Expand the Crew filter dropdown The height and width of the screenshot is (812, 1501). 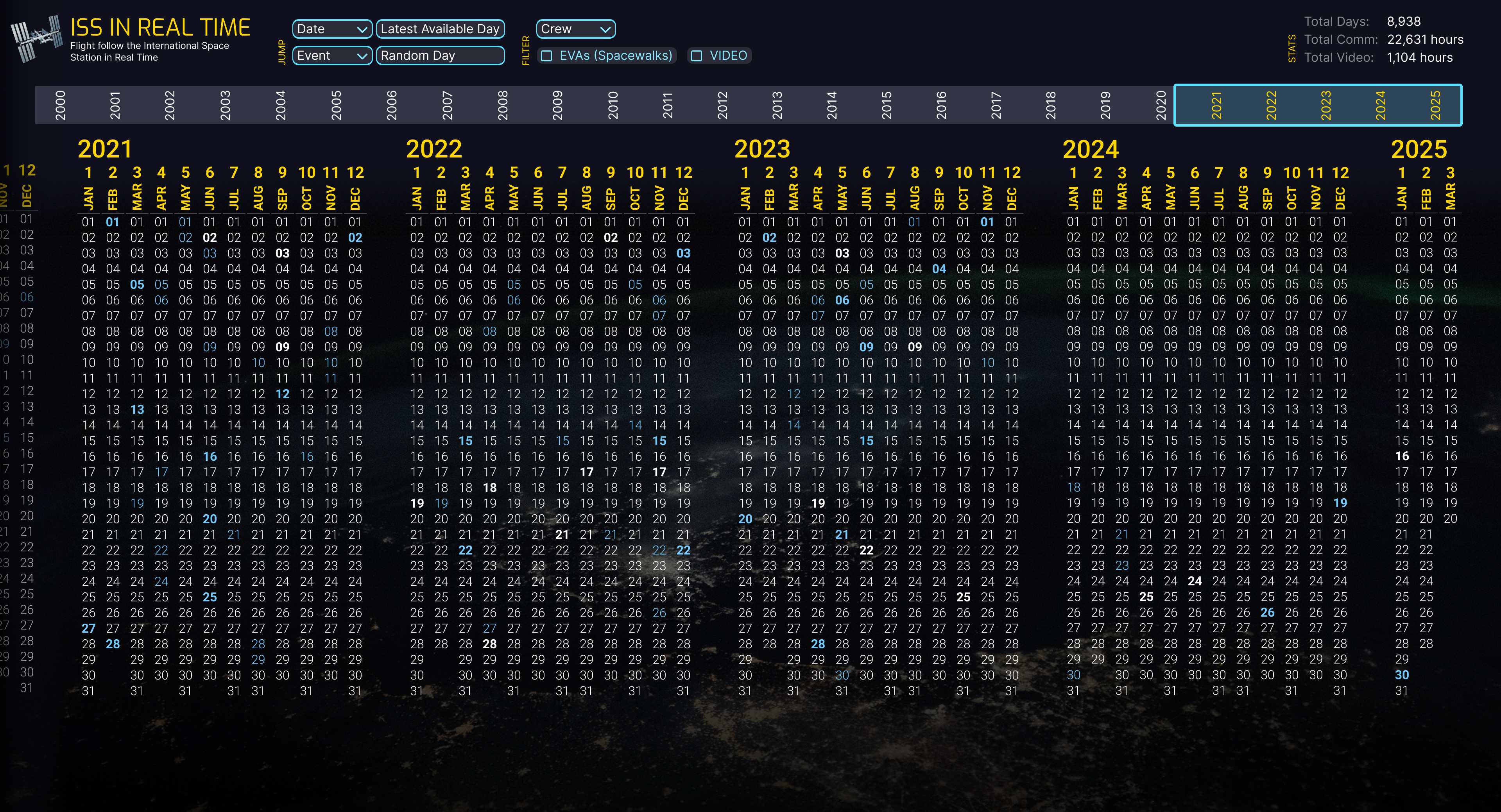point(576,29)
